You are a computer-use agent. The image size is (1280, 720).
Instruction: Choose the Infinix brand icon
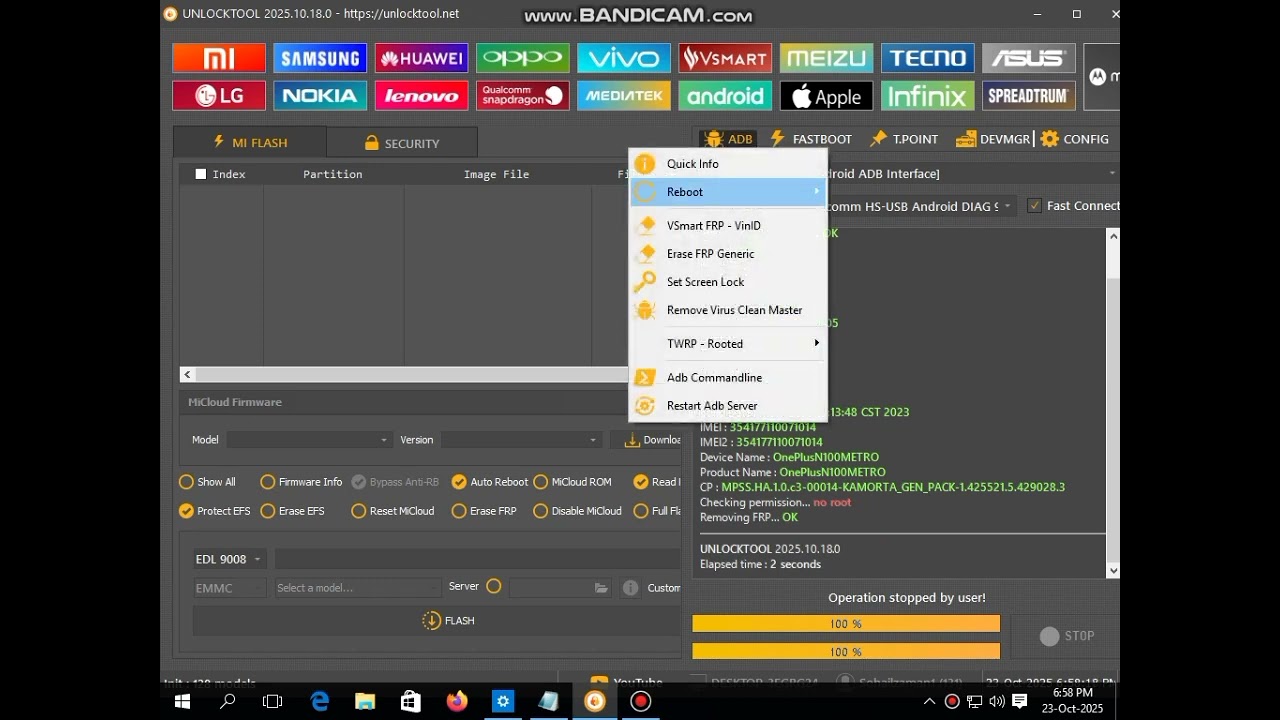[928, 96]
